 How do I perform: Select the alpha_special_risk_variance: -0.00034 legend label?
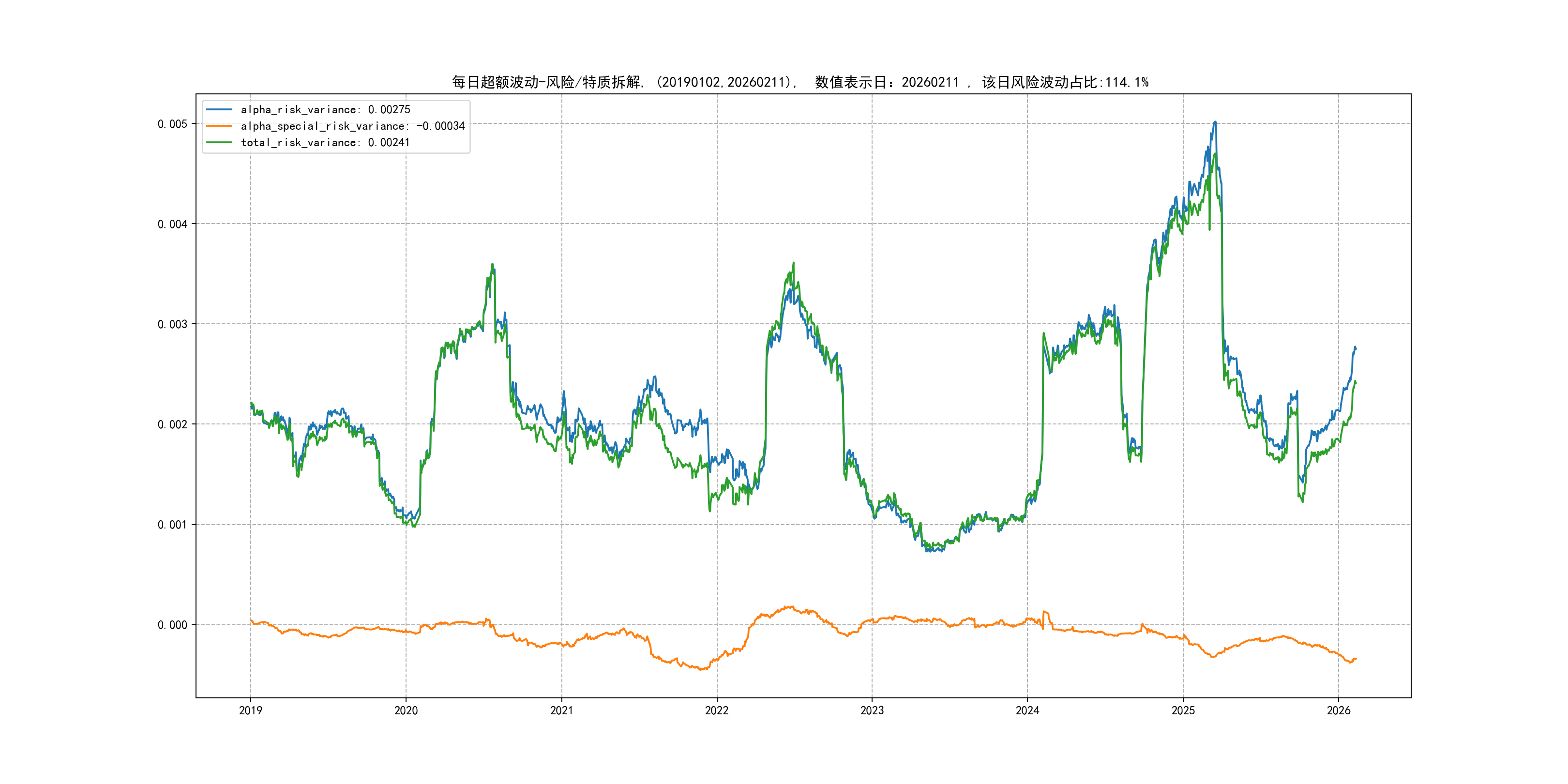pyautogui.click(x=352, y=126)
